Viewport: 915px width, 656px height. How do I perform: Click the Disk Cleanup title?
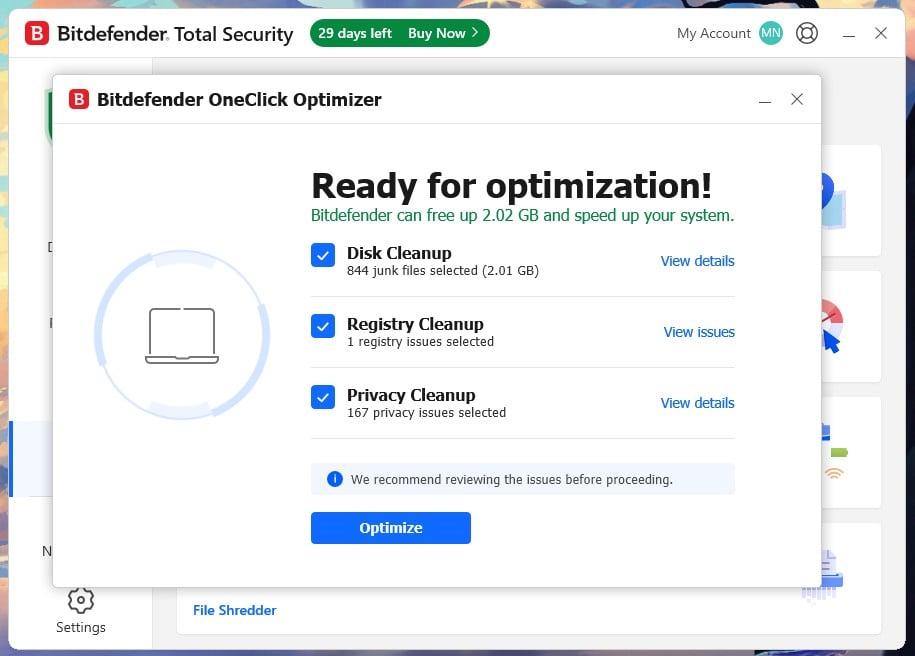tap(399, 253)
